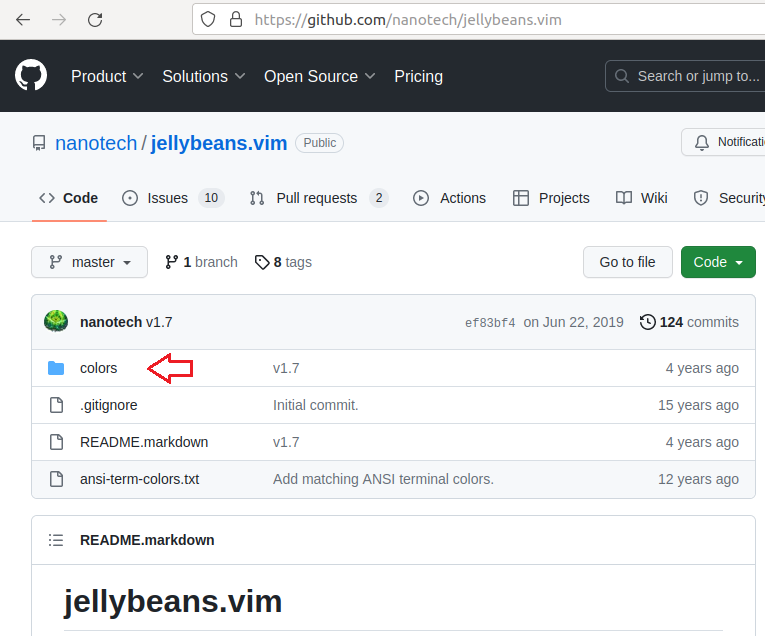This screenshot has width=765, height=636.
Task: Click the browser URL address bar
Action: (478, 20)
